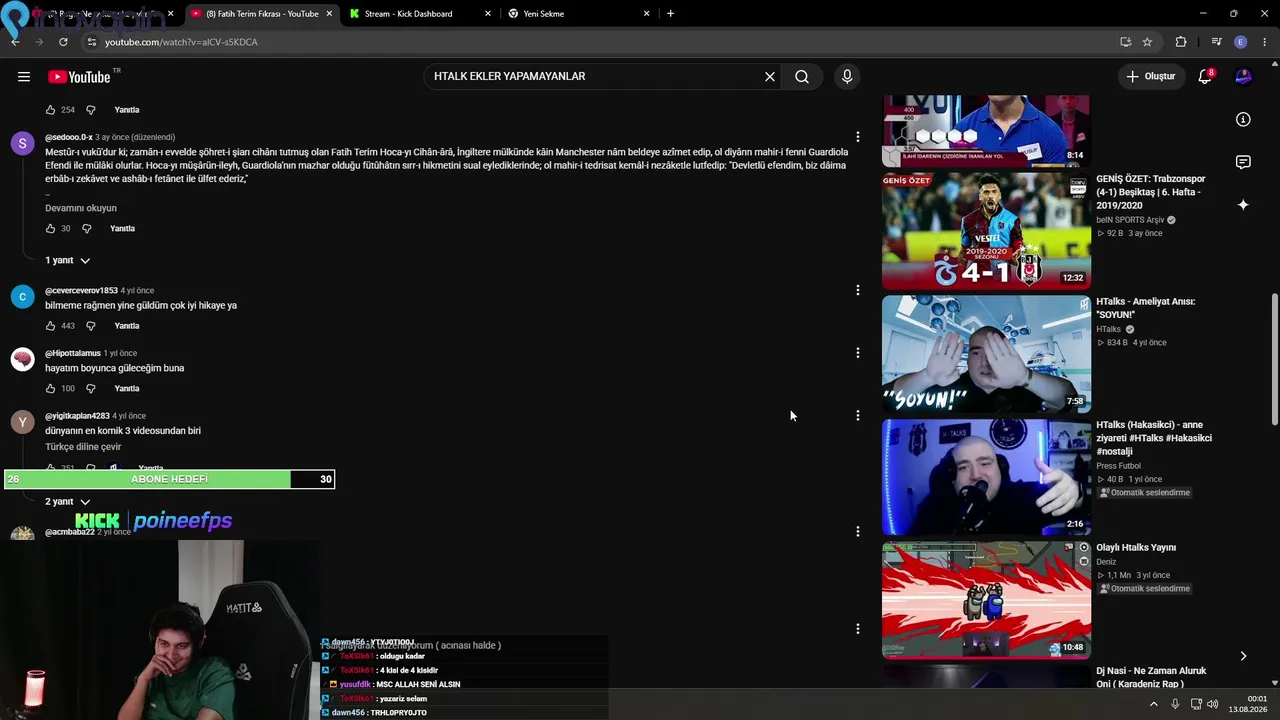The image size is (1280, 720).
Task: Open the browser three-dot menu
Action: pos(1265,42)
